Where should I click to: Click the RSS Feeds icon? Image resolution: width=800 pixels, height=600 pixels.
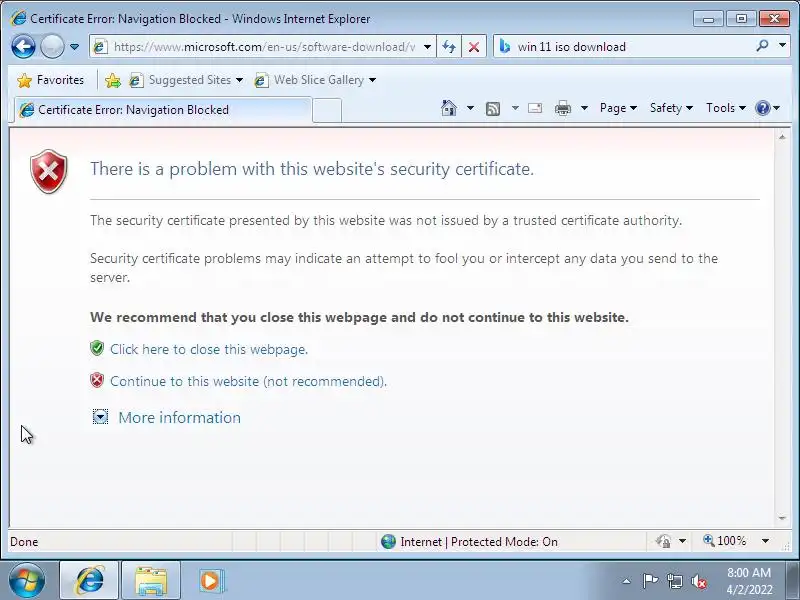[x=493, y=108]
